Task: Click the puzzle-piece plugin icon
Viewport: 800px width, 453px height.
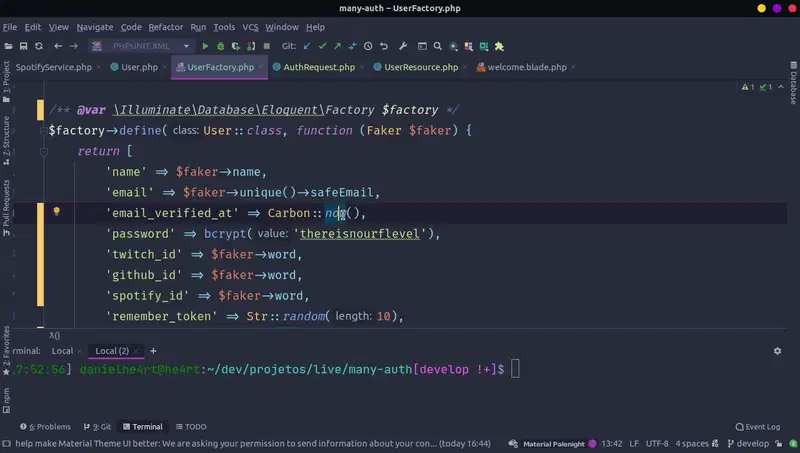Action: 499,46
